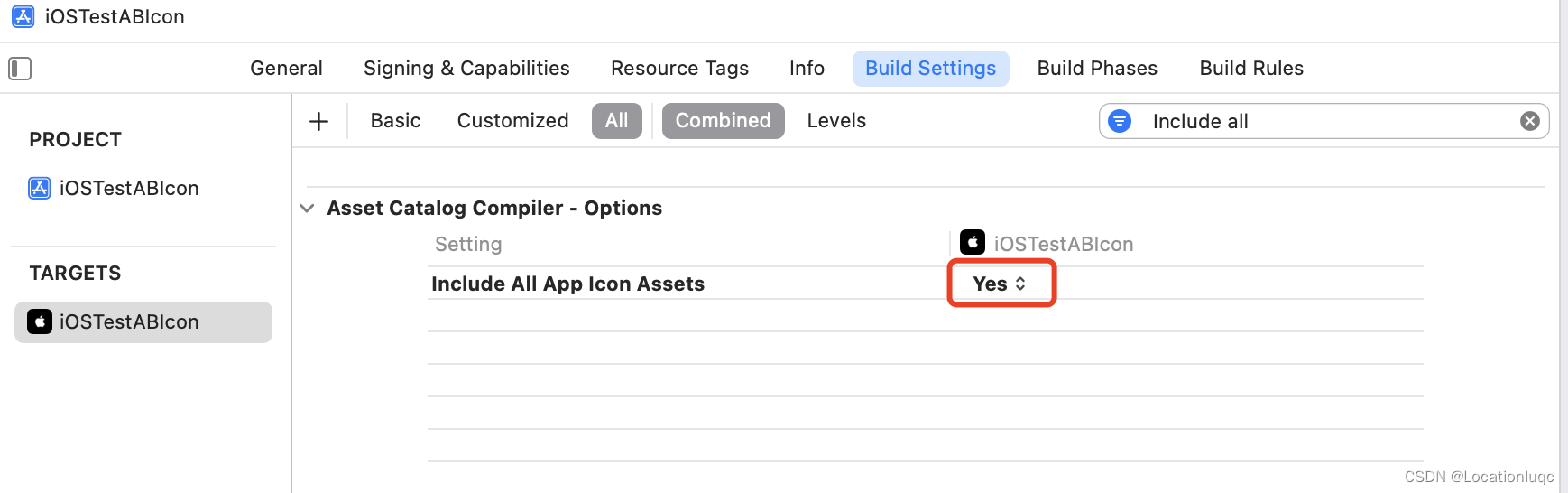
Task: Open the Yes dropdown for Include All App Icon Assets
Action: [1000, 284]
